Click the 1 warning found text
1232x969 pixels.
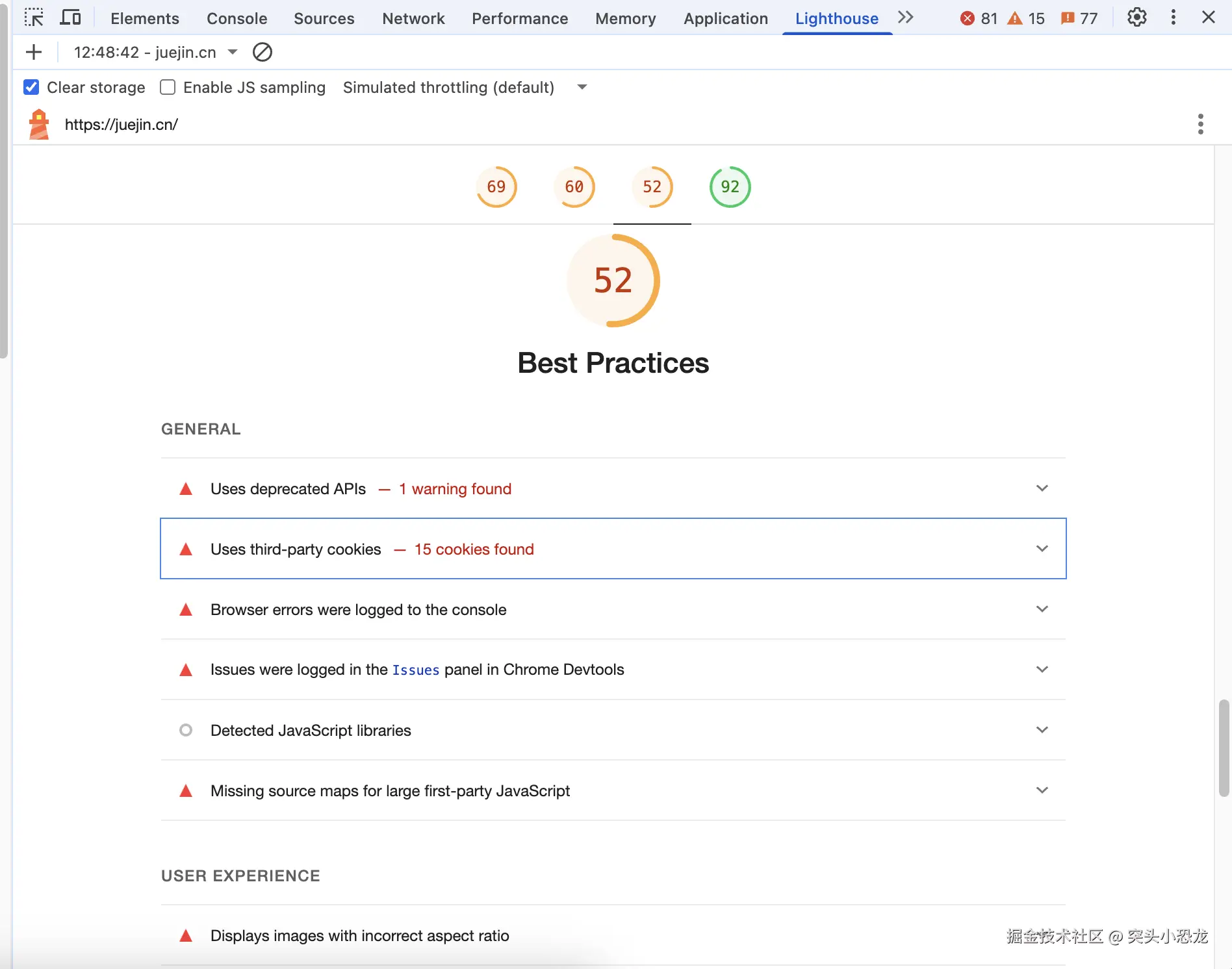pyautogui.click(x=455, y=488)
